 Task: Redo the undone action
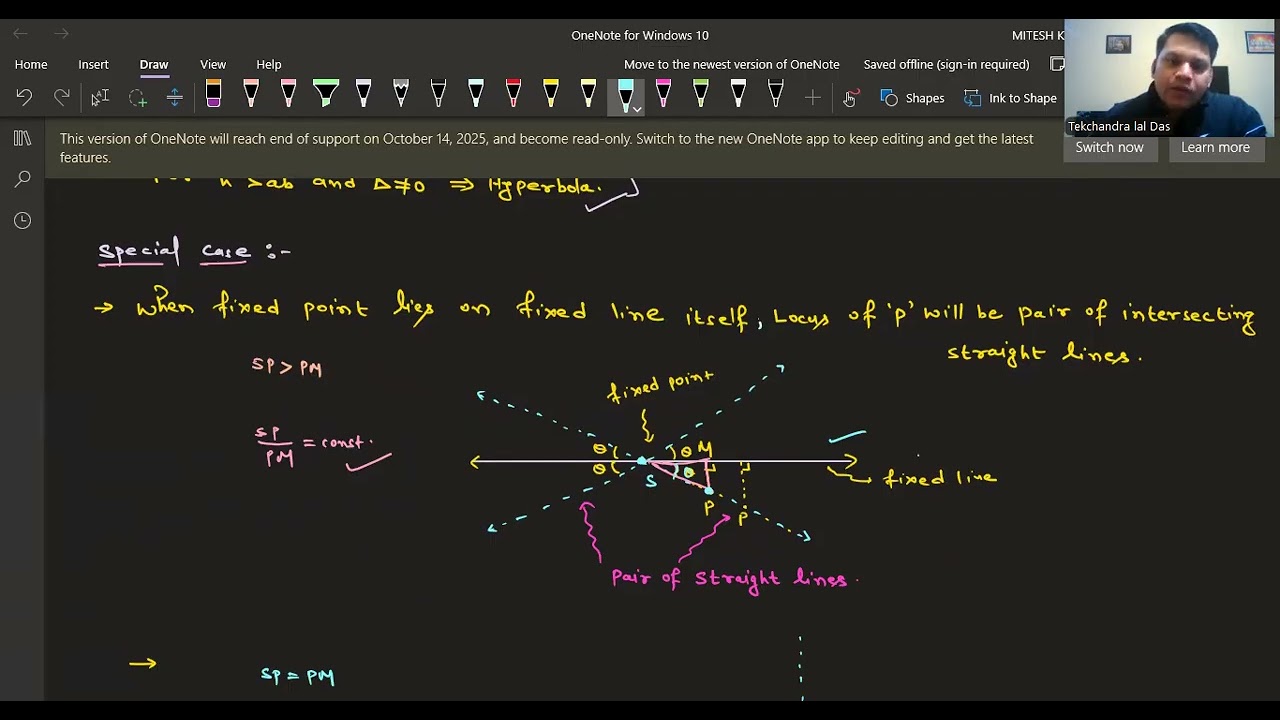[61, 98]
